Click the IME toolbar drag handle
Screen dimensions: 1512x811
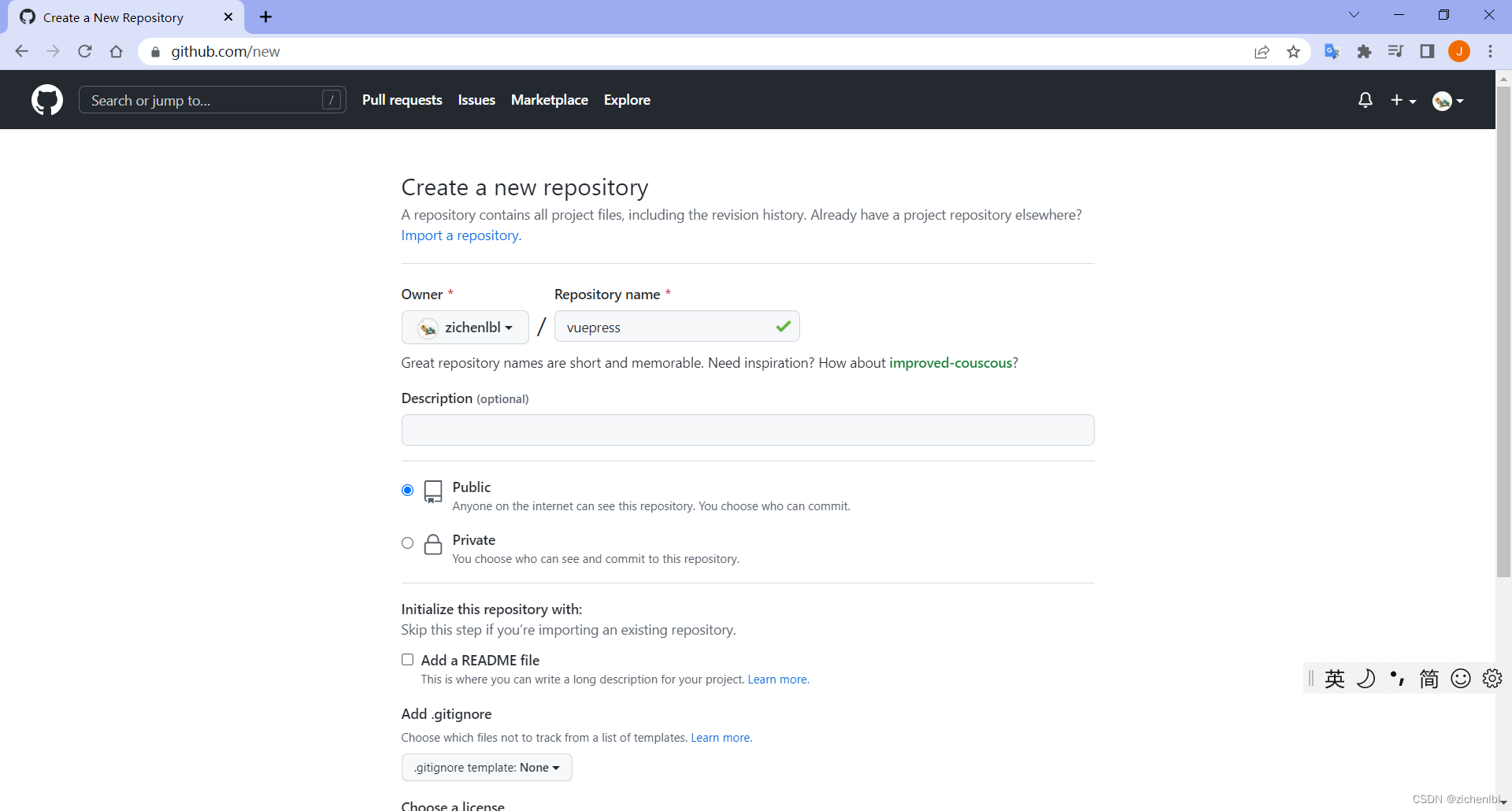tap(1311, 679)
